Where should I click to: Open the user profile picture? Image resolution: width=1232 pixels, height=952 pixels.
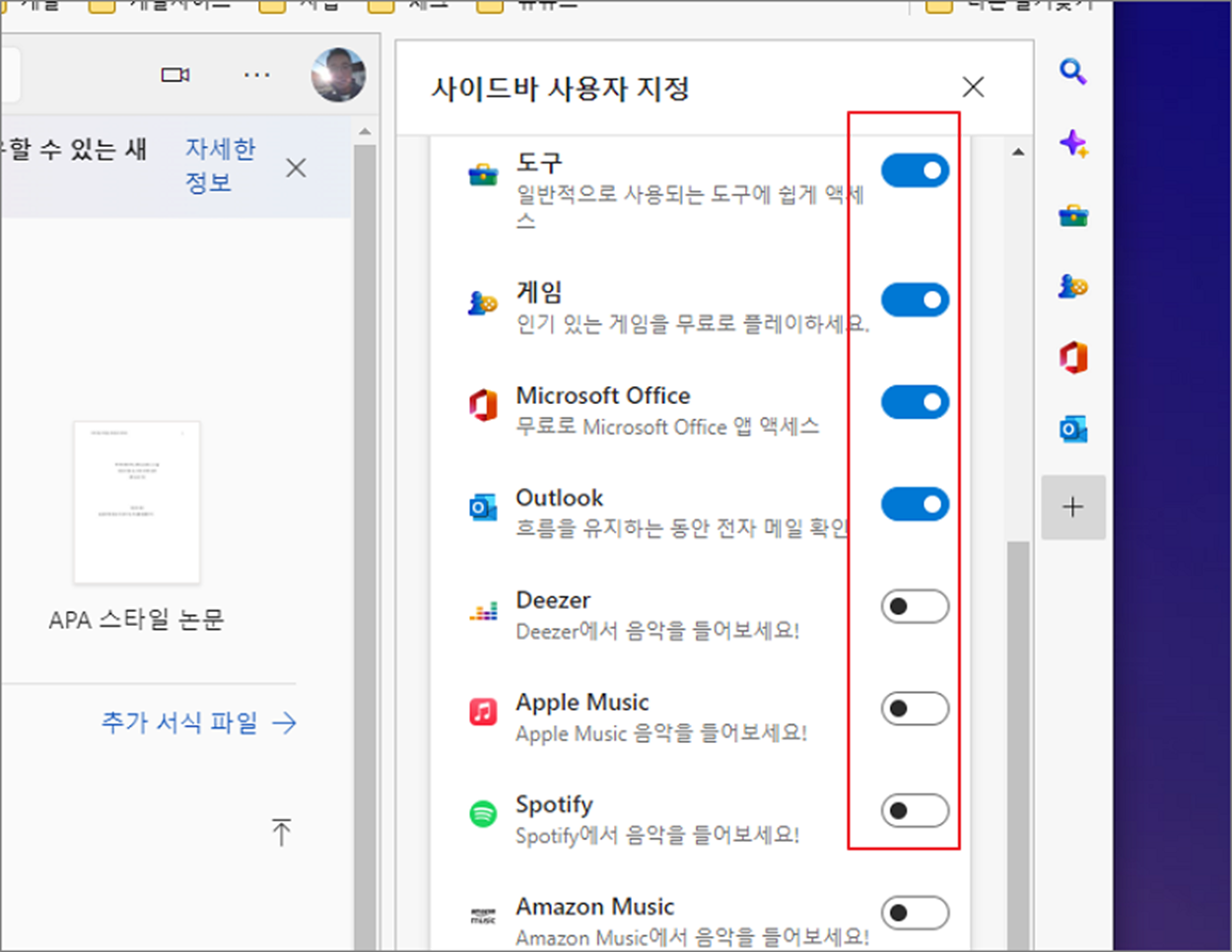pos(338,75)
